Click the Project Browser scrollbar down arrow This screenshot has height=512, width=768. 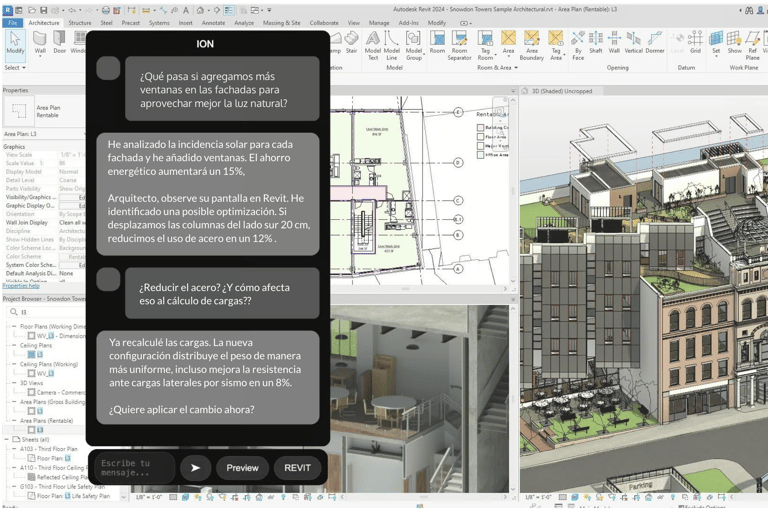point(123,497)
